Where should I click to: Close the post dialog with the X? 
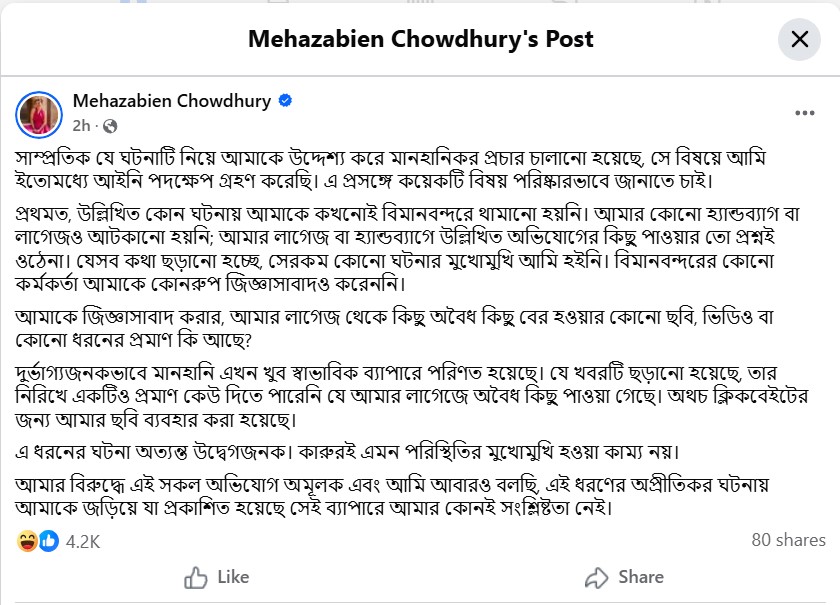(799, 40)
